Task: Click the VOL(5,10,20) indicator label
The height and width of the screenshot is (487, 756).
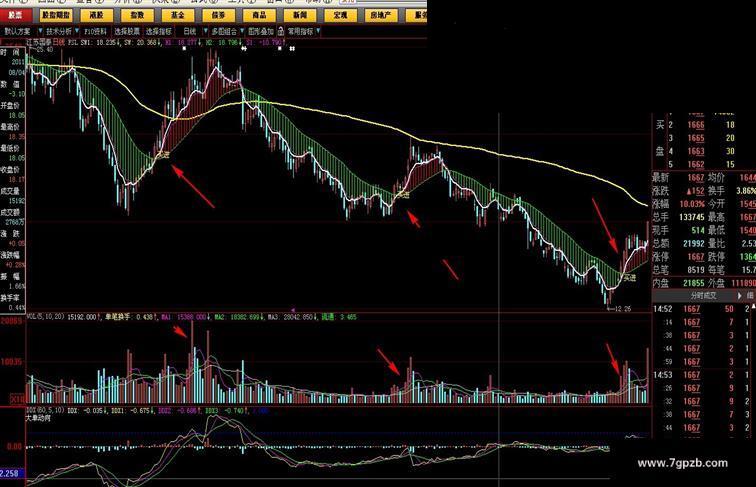Action: [46, 317]
